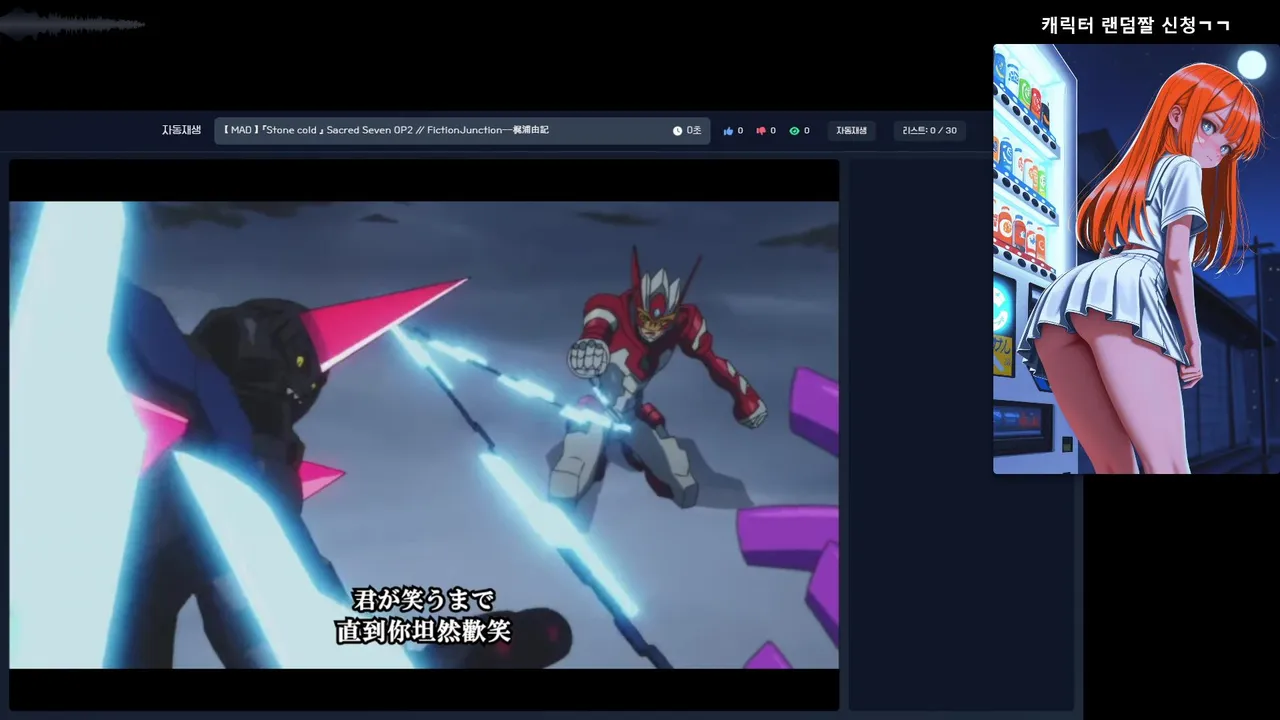Click the 君が笑うまで subtitle line
This screenshot has width=1280, height=720.
[x=424, y=601]
